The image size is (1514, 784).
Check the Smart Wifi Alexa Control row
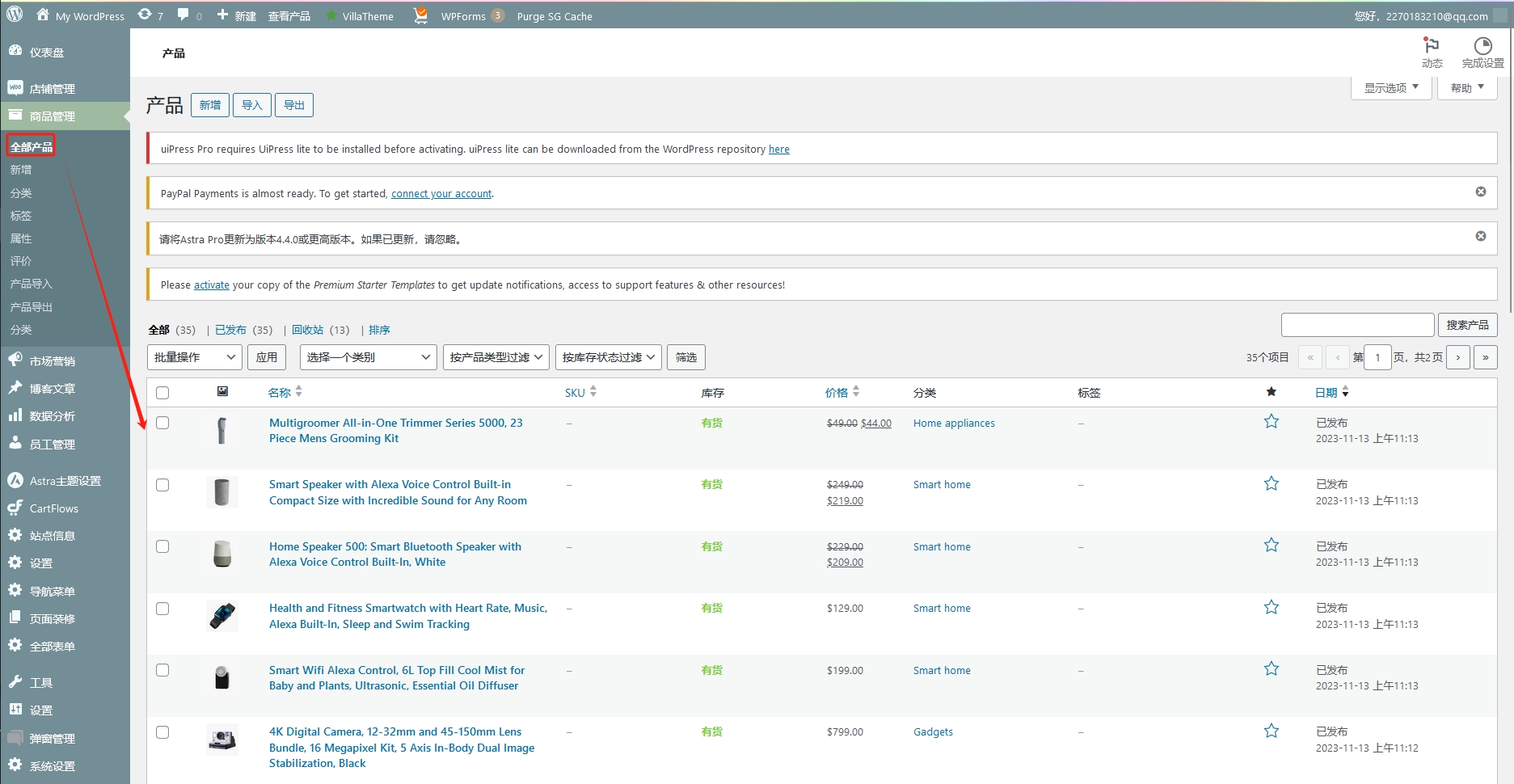(x=162, y=670)
